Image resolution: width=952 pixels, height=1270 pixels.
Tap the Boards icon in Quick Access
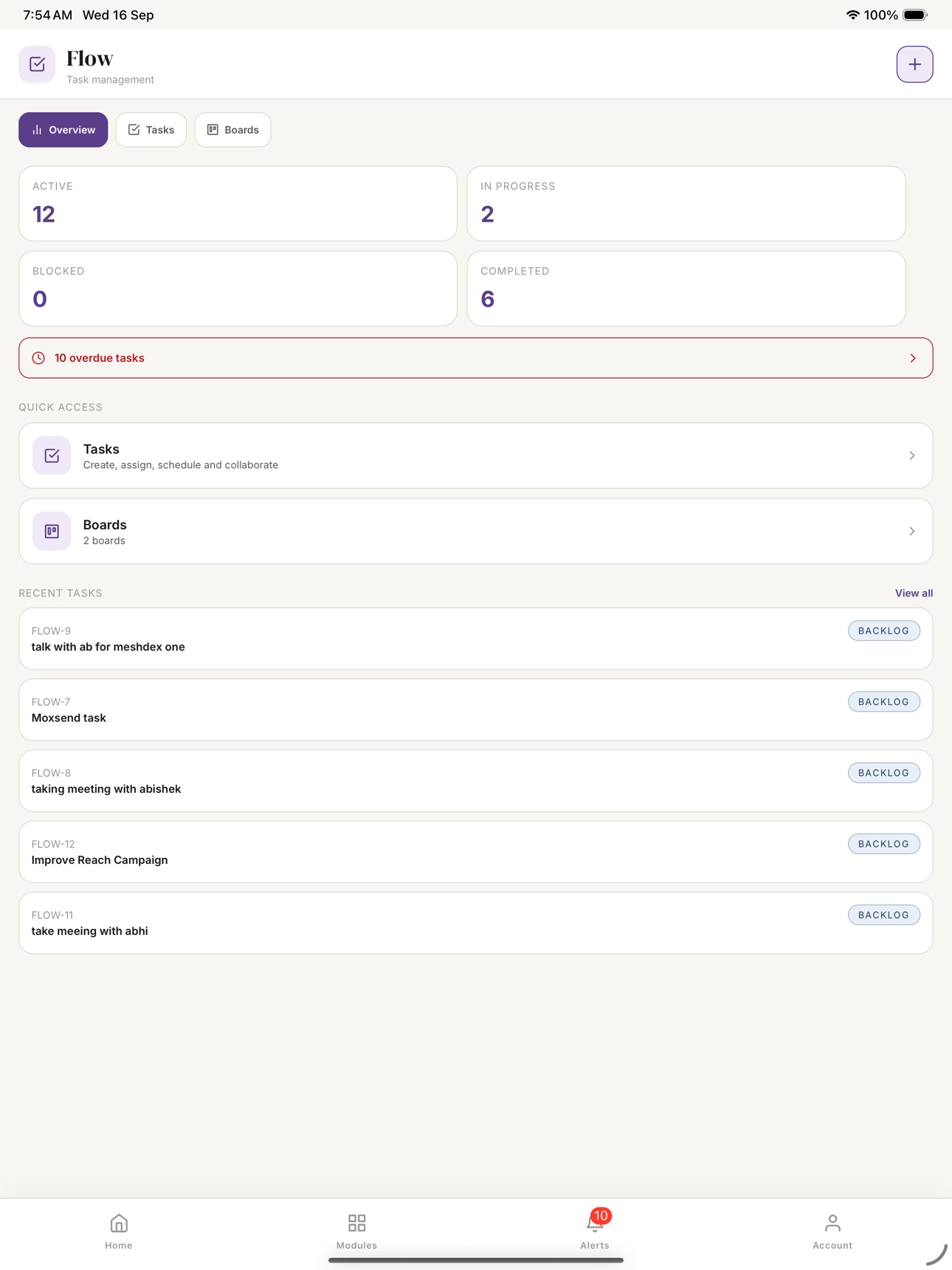tap(52, 532)
